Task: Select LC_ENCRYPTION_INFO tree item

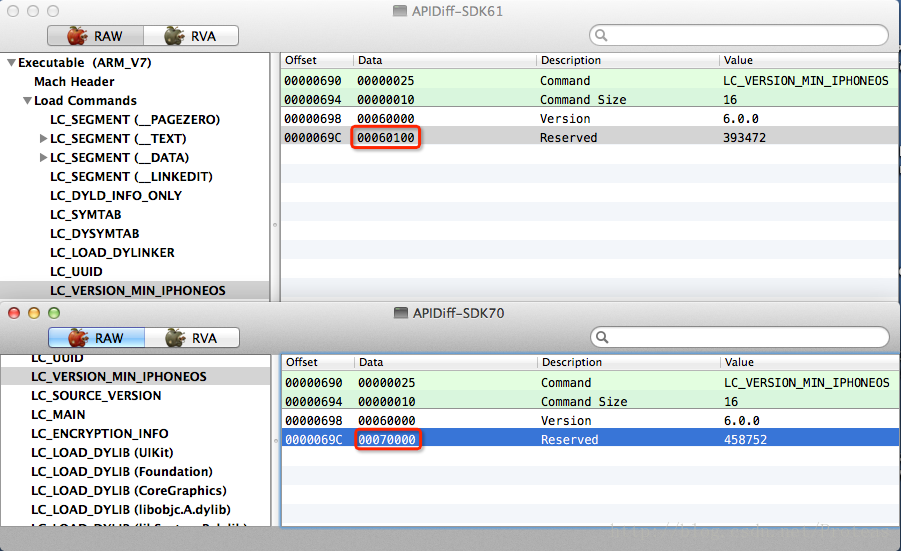Action: [x=100, y=433]
